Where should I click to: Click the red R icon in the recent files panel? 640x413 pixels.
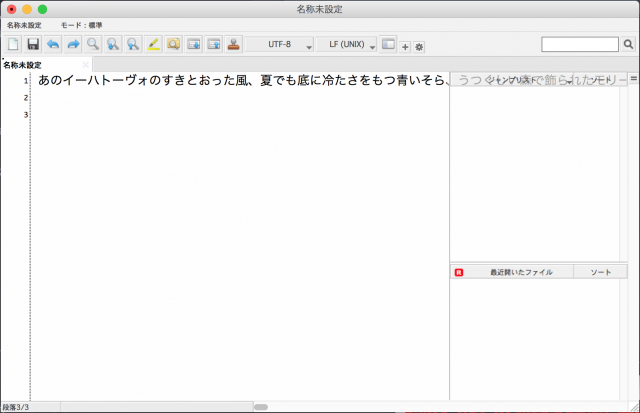459,272
